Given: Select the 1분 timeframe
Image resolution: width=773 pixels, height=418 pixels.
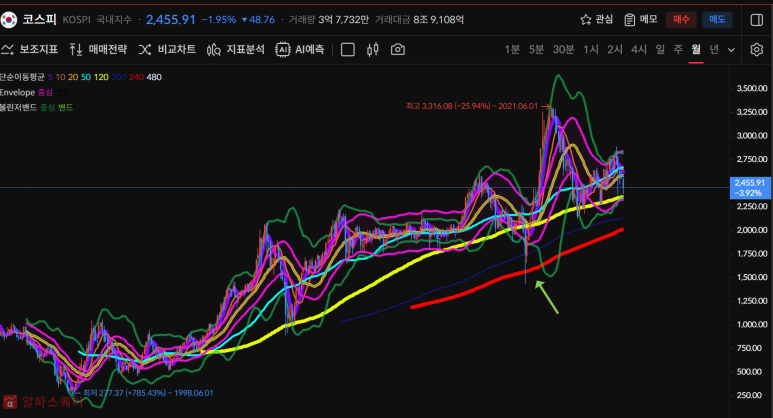Looking at the screenshot, I should (512, 49).
